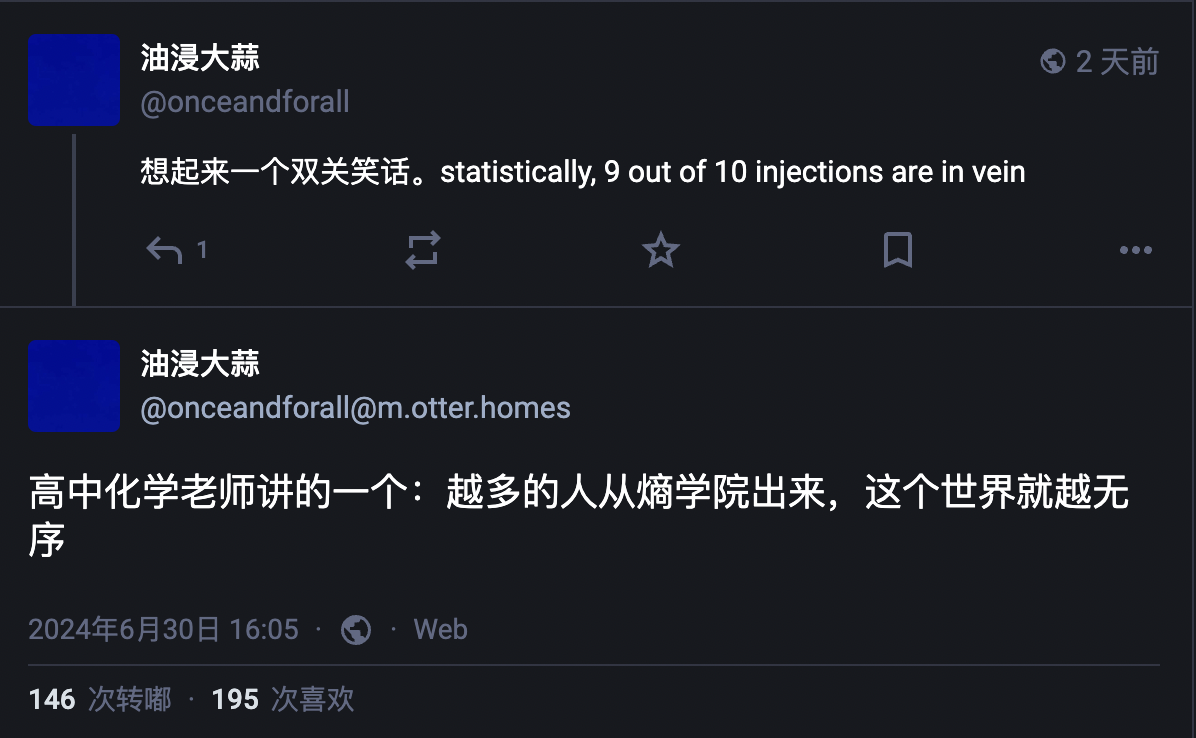Click the globe visibility icon beside 2 天前
The width and height of the screenshot is (1196, 738).
(1053, 61)
